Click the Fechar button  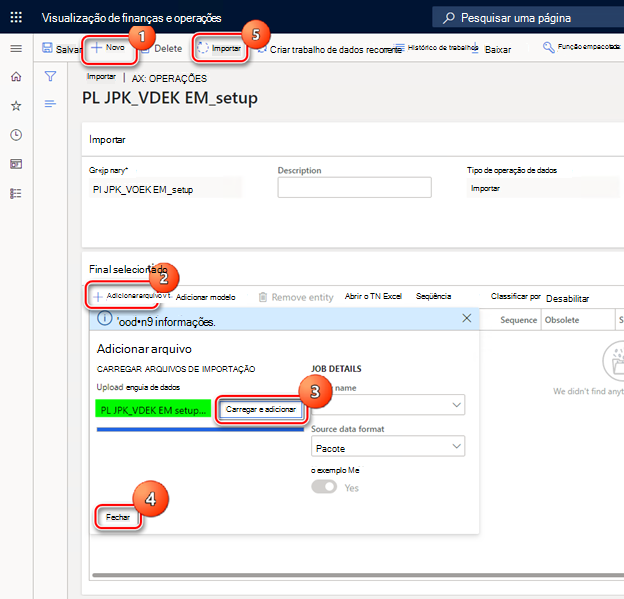(x=118, y=517)
